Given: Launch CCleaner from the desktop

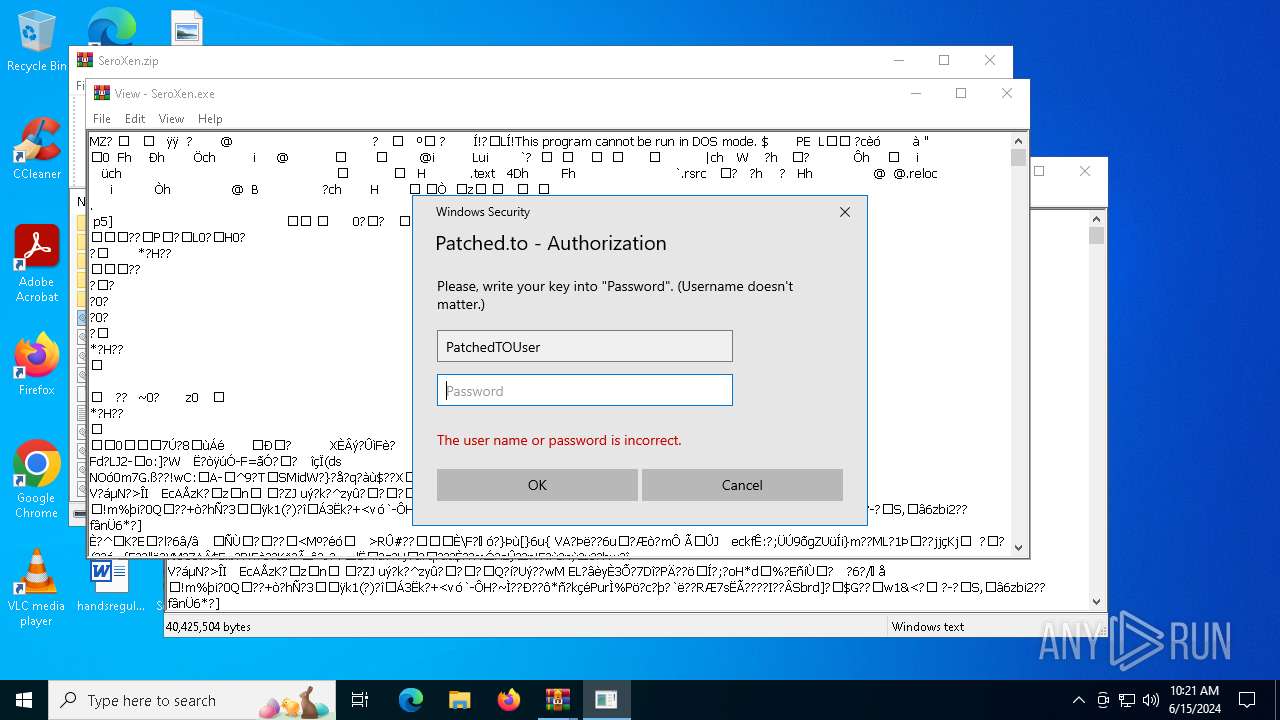Looking at the screenshot, I should (36, 148).
